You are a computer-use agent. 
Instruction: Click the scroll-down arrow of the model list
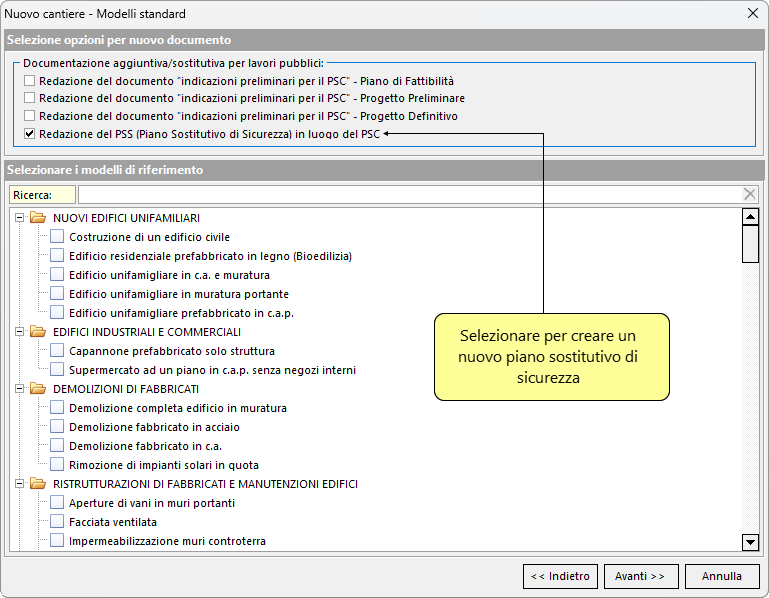750,542
